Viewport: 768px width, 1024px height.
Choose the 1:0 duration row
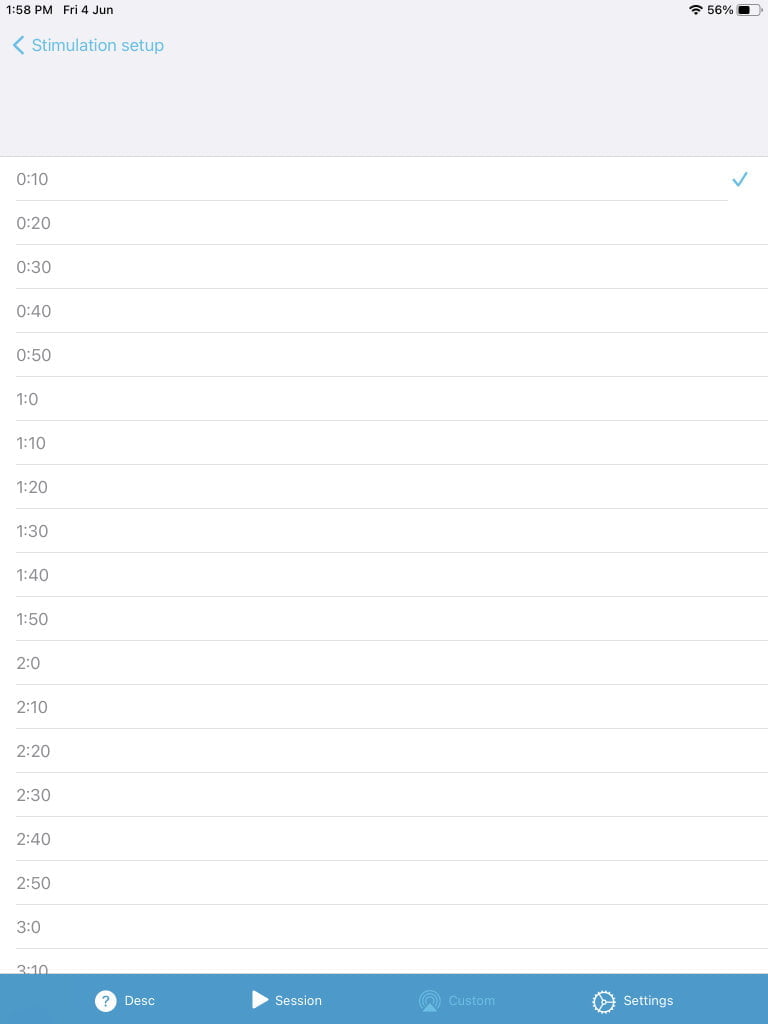[384, 399]
